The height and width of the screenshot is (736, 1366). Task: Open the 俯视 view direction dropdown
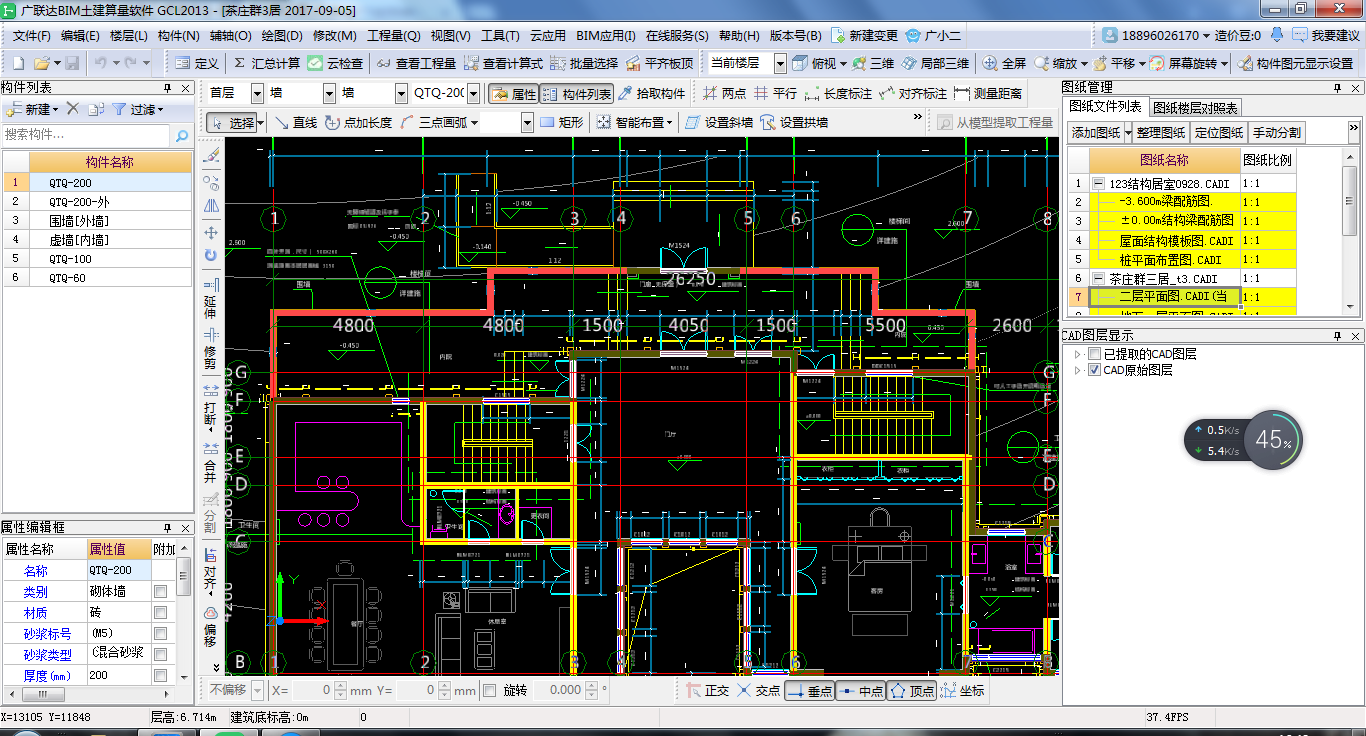click(x=842, y=63)
